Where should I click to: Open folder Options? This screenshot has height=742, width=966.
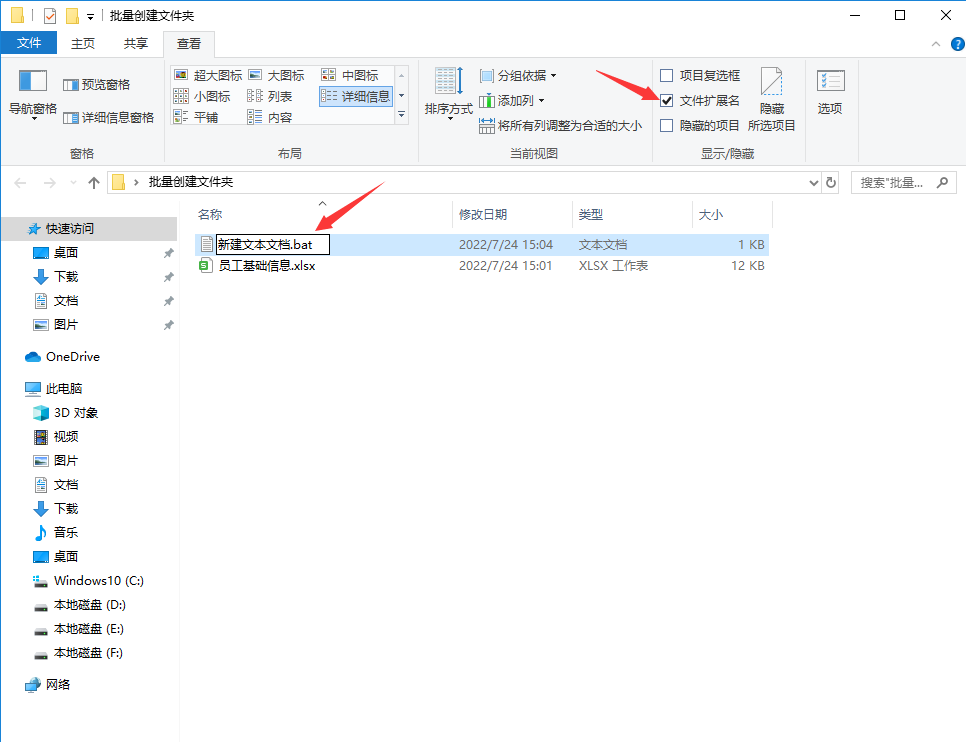[830, 92]
